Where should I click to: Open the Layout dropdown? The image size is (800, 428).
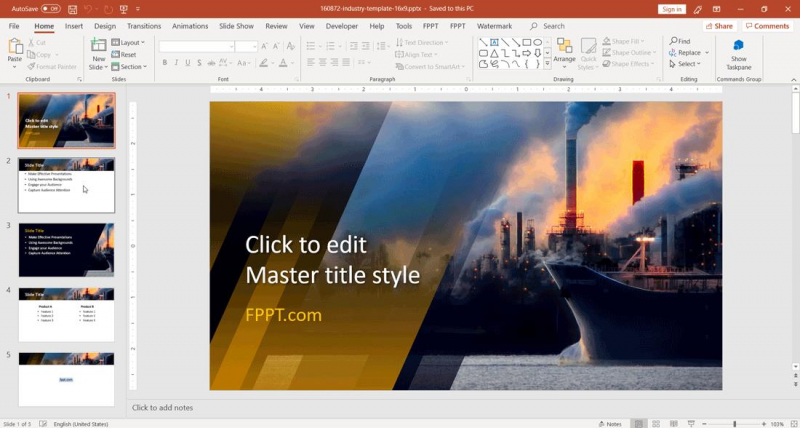pos(128,42)
